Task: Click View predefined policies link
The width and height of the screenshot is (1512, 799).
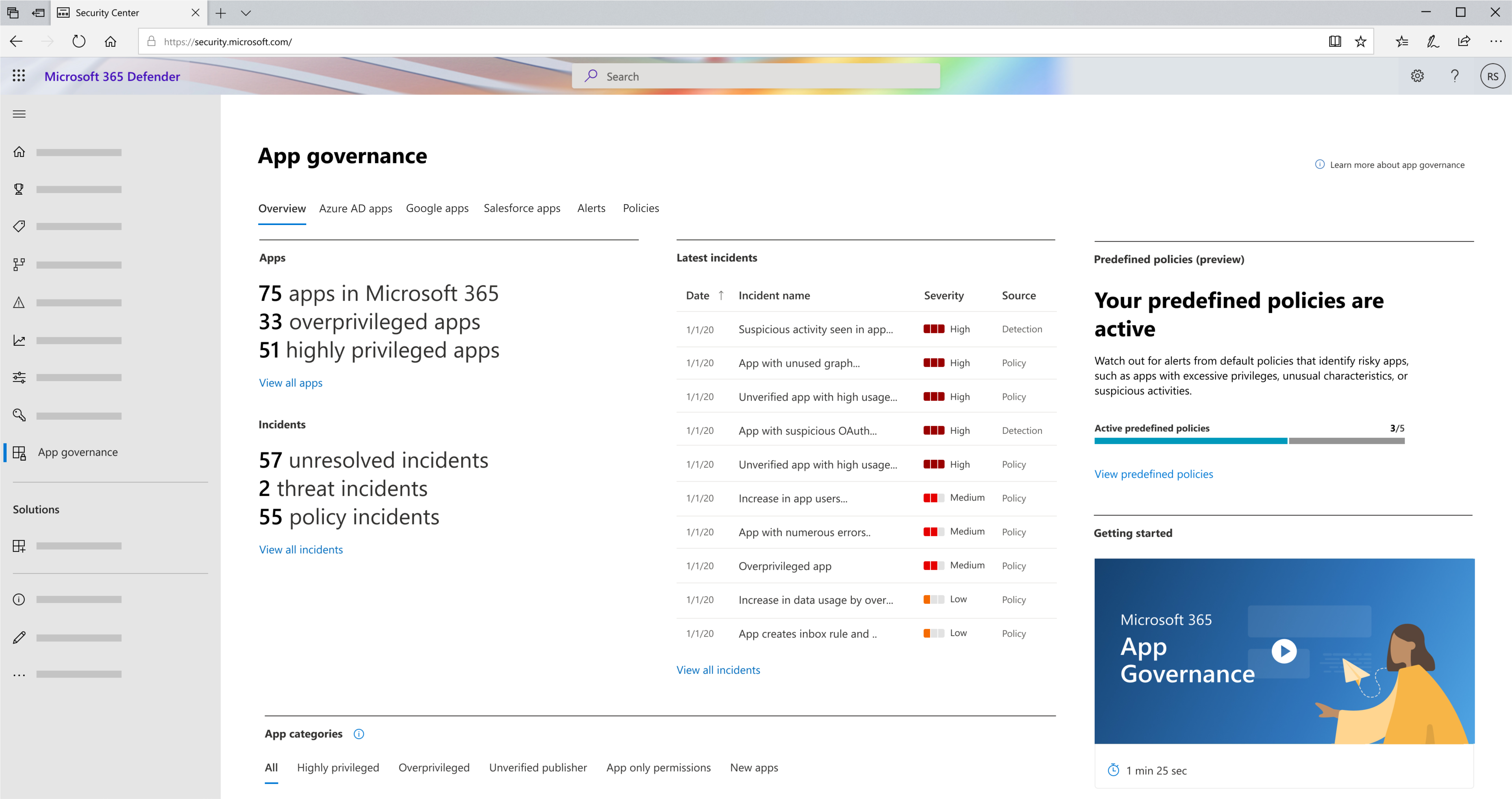Action: [1153, 473]
